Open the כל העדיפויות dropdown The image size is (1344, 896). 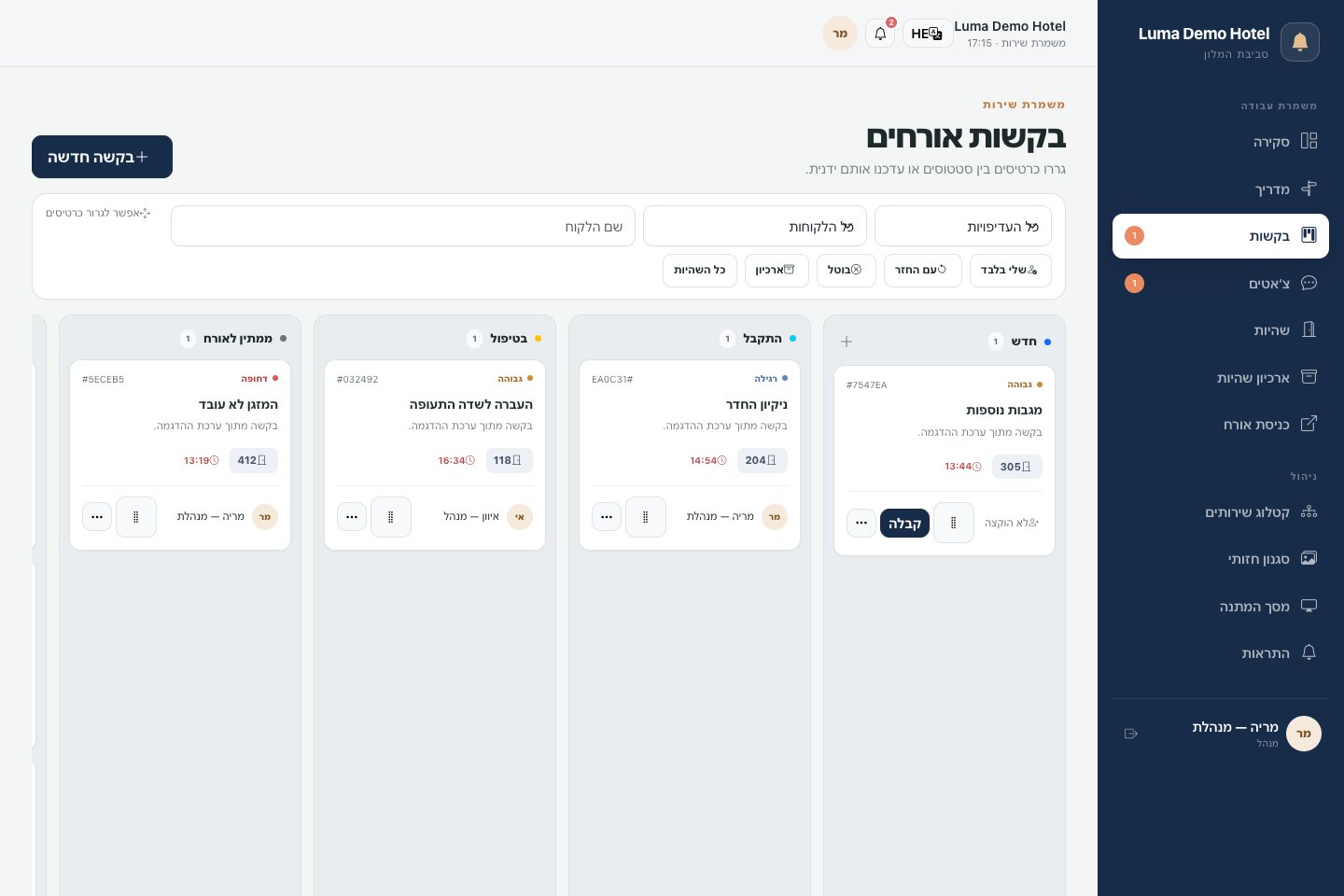(963, 227)
